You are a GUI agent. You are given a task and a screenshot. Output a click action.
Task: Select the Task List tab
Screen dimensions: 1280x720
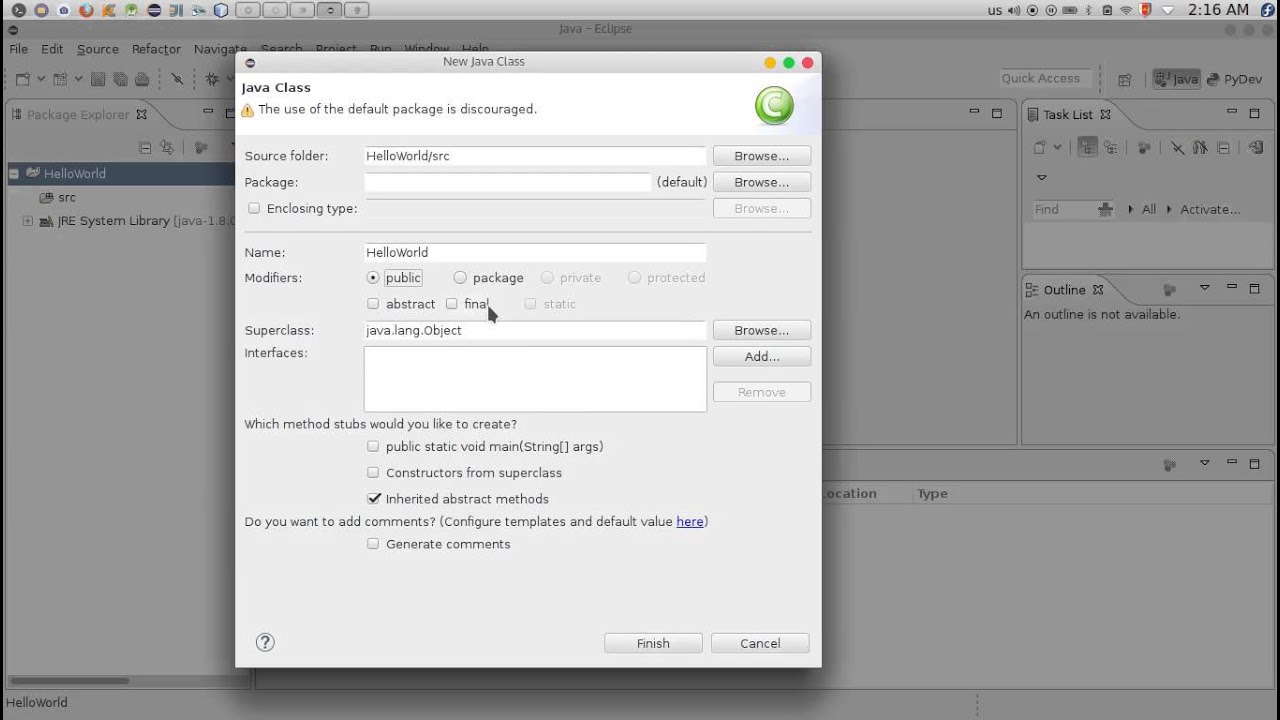(x=1069, y=115)
